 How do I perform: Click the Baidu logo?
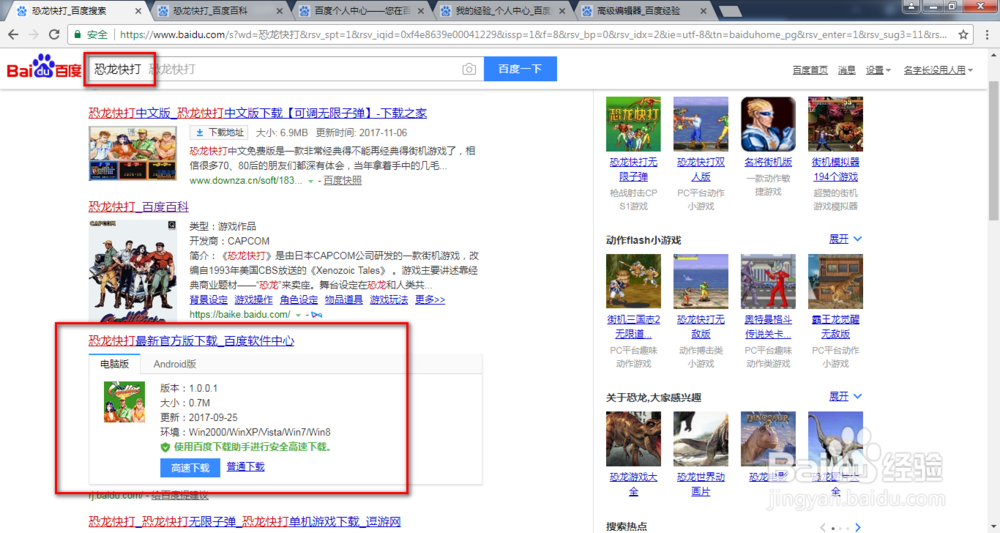click(x=44, y=66)
